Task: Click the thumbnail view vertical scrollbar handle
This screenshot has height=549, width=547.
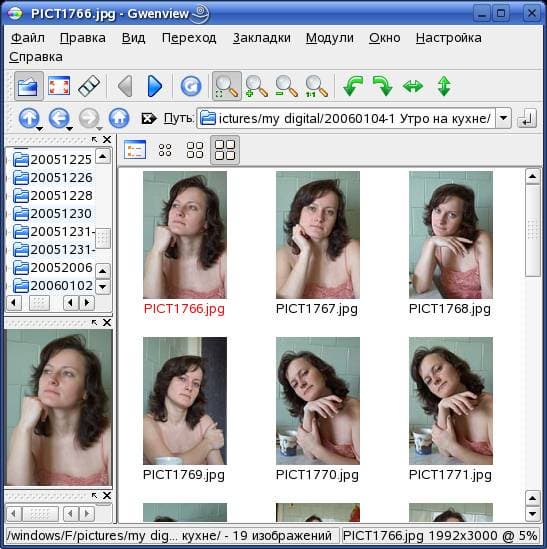Action: pyautogui.click(x=532, y=230)
